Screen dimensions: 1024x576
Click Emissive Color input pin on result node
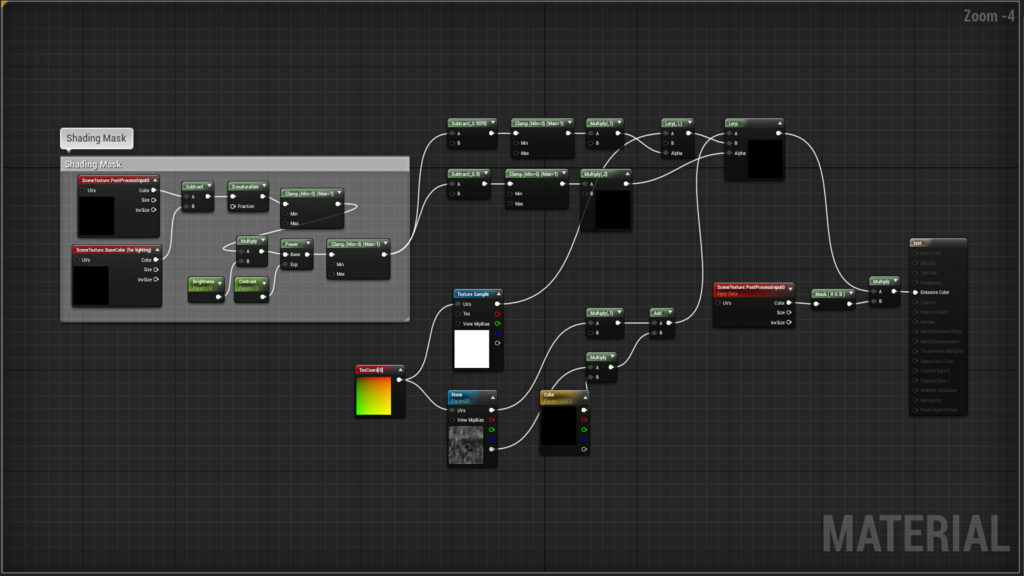pos(916,293)
